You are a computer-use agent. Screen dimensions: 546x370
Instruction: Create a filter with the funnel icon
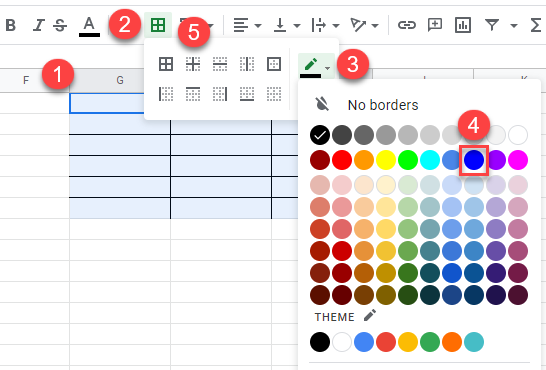point(492,25)
